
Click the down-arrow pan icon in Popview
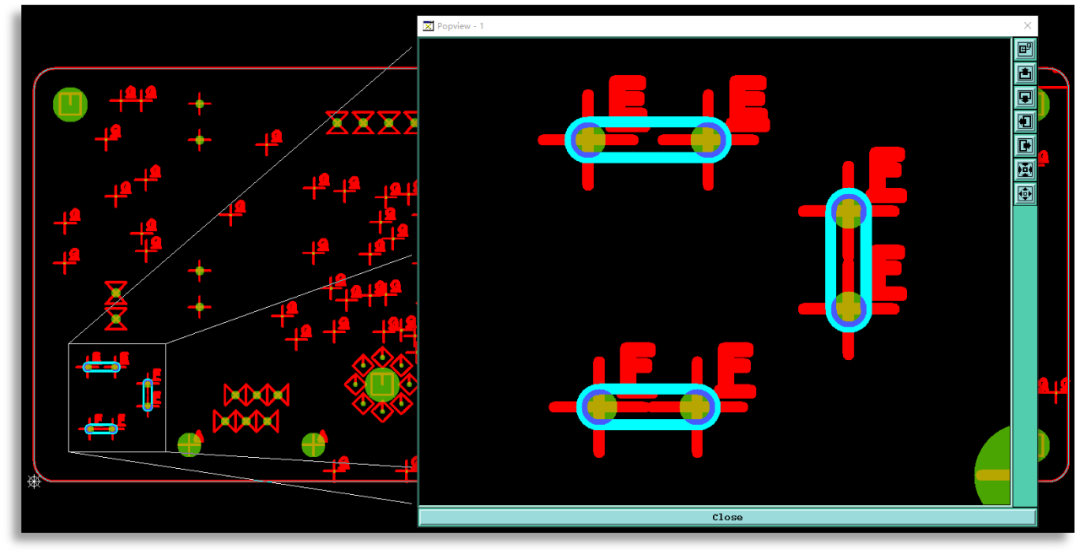point(1024,97)
